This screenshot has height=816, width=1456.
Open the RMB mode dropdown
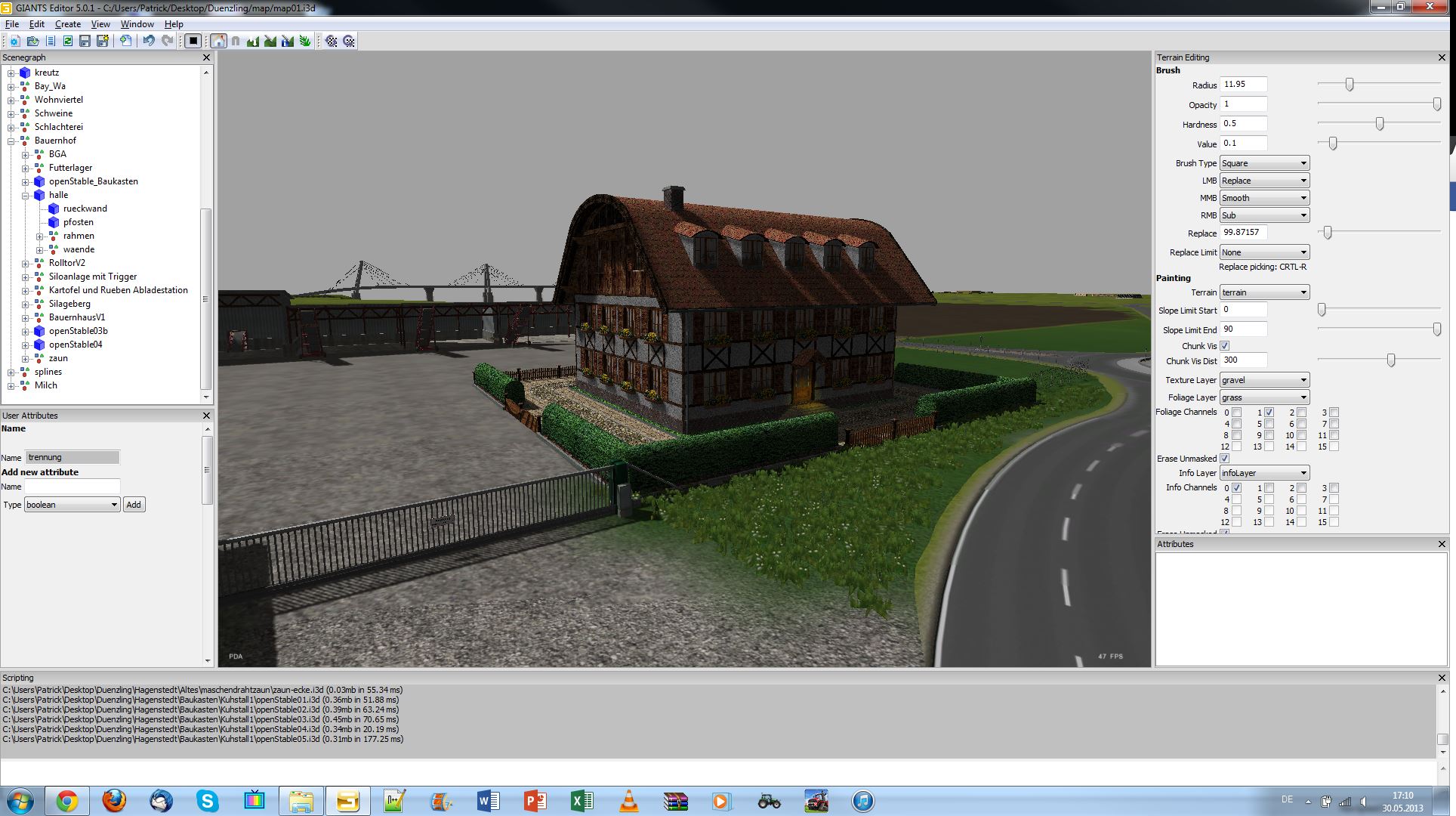click(x=1264, y=215)
